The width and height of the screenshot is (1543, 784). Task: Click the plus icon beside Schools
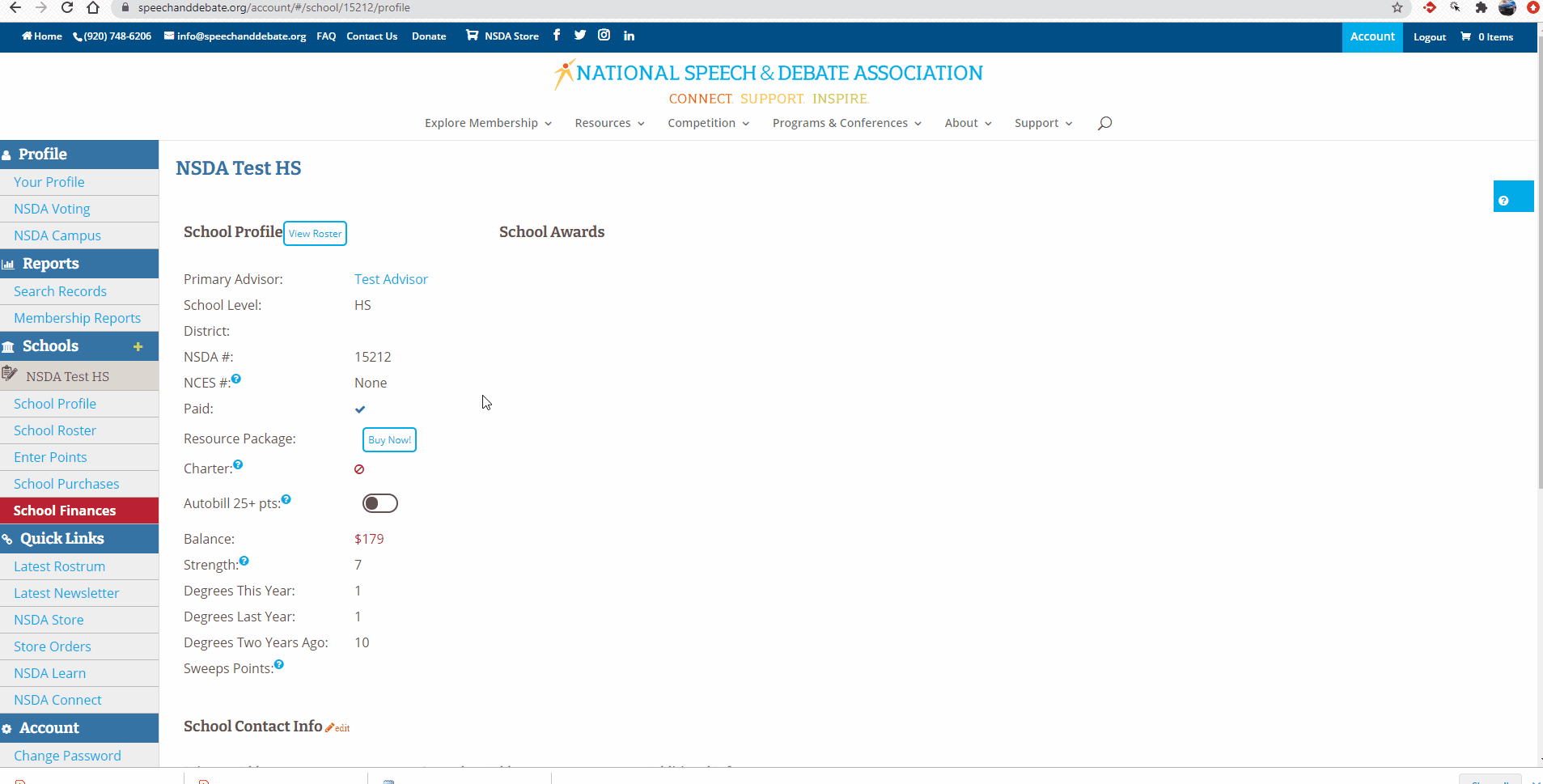coord(138,346)
